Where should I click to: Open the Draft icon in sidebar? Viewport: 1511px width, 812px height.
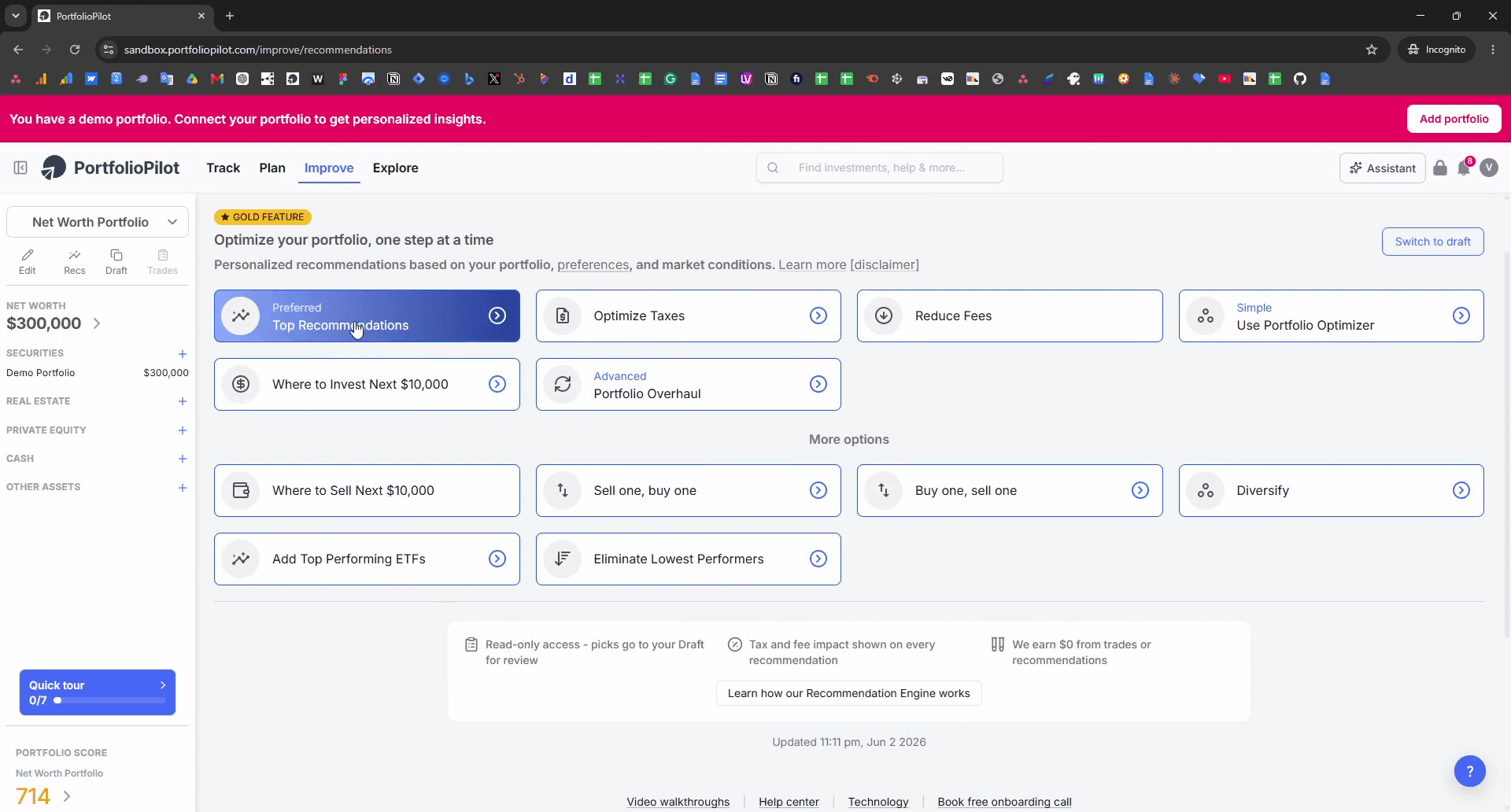[116, 261]
